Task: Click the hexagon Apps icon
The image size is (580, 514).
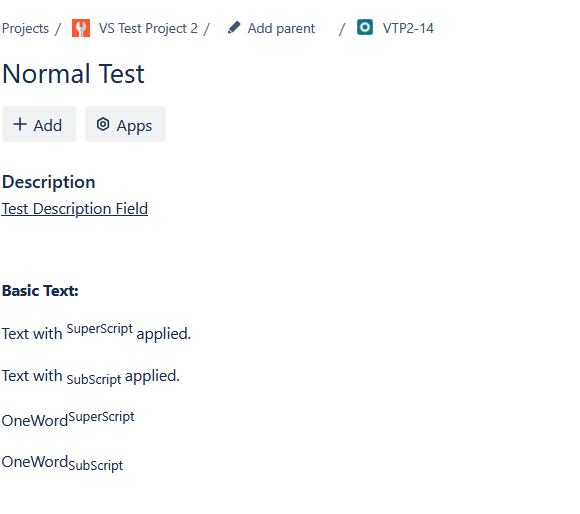Action: [103, 124]
